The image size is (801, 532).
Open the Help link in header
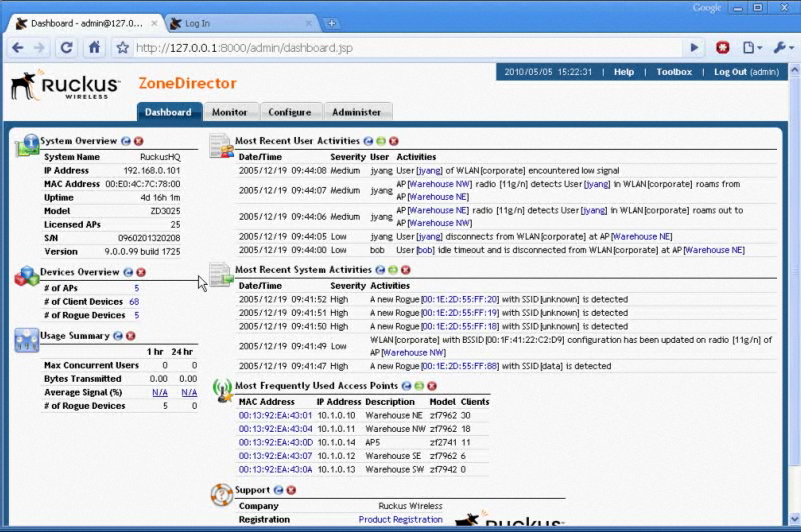click(x=624, y=72)
